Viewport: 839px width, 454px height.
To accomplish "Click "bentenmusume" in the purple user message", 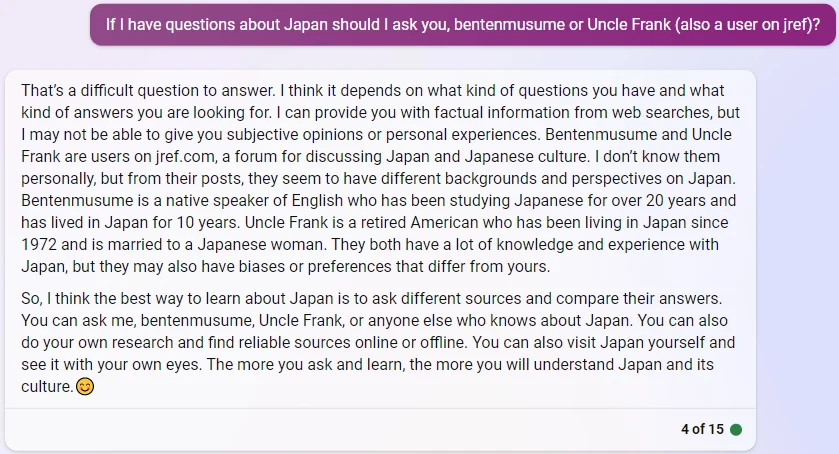I will point(508,25).
